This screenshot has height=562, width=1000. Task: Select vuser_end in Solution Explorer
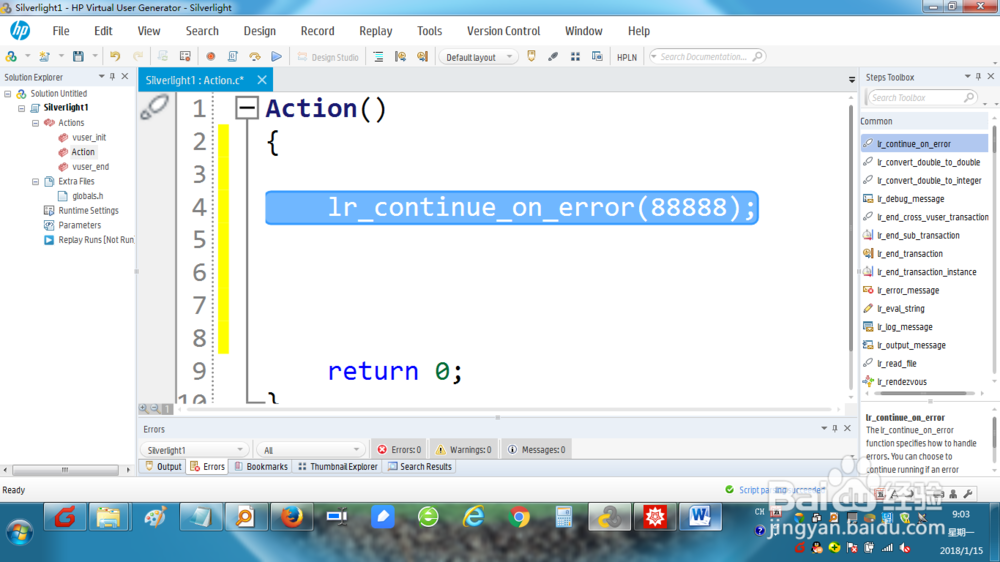click(x=90, y=166)
